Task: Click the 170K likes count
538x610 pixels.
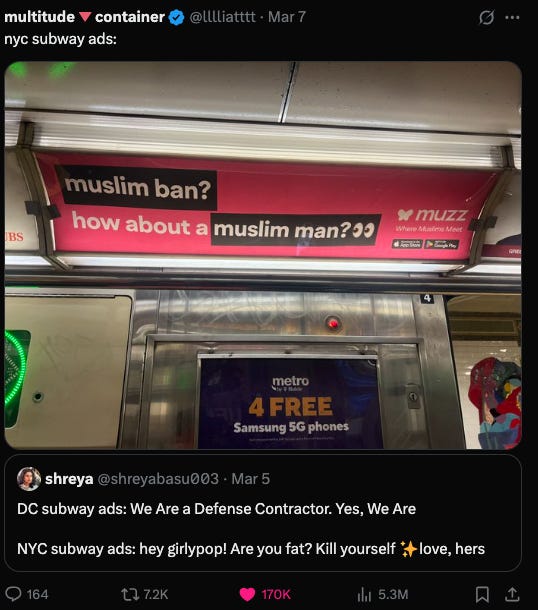Action: [x=276, y=594]
